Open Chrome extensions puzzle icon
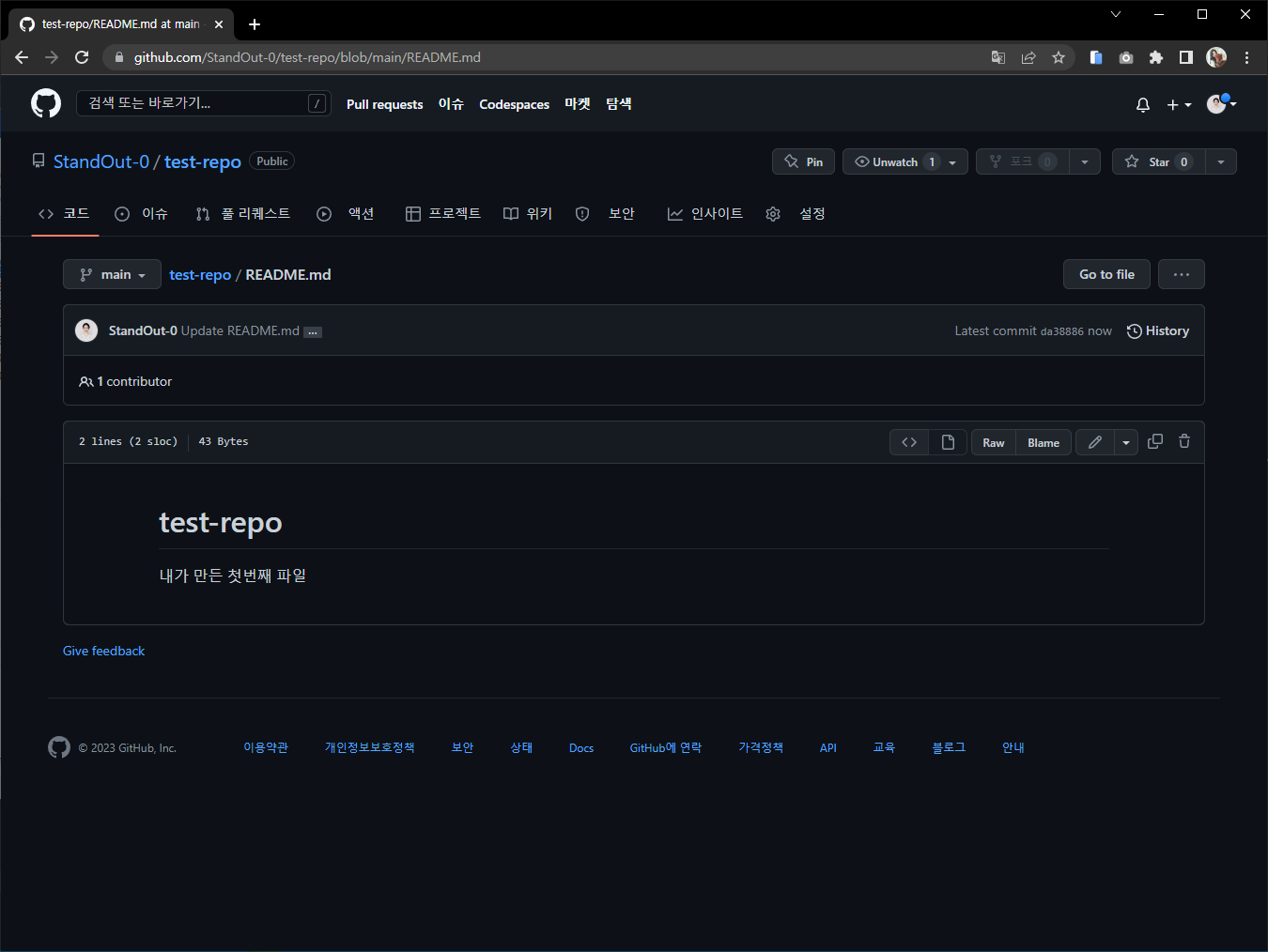Viewport: 1268px width, 952px height. point(1156,57)
